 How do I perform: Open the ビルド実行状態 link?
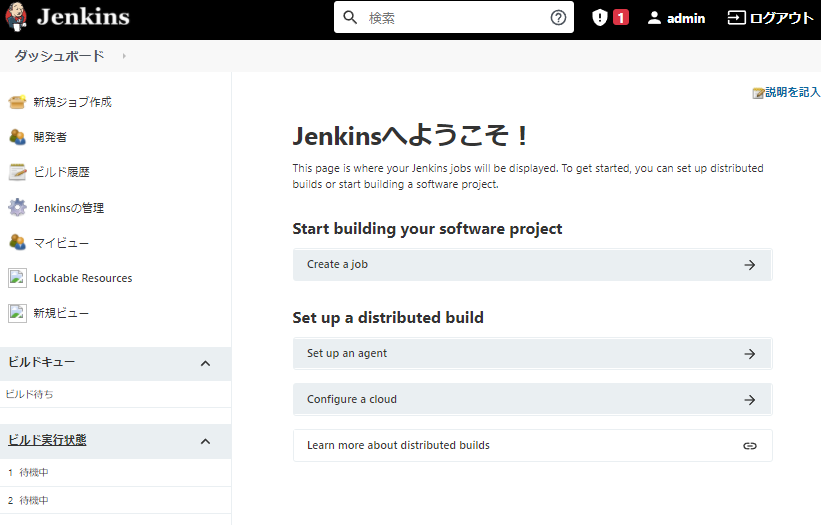coord(47,440)
